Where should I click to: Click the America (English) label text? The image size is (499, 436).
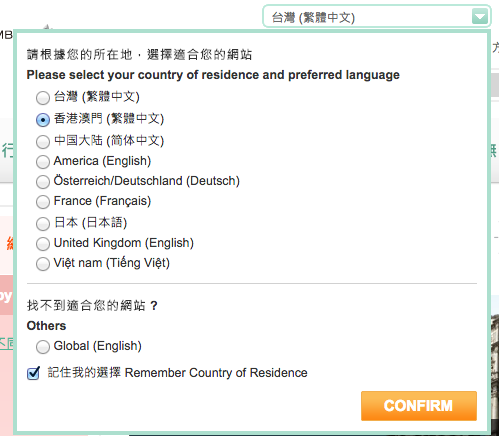pyautogui.click(x=102, y=161)
